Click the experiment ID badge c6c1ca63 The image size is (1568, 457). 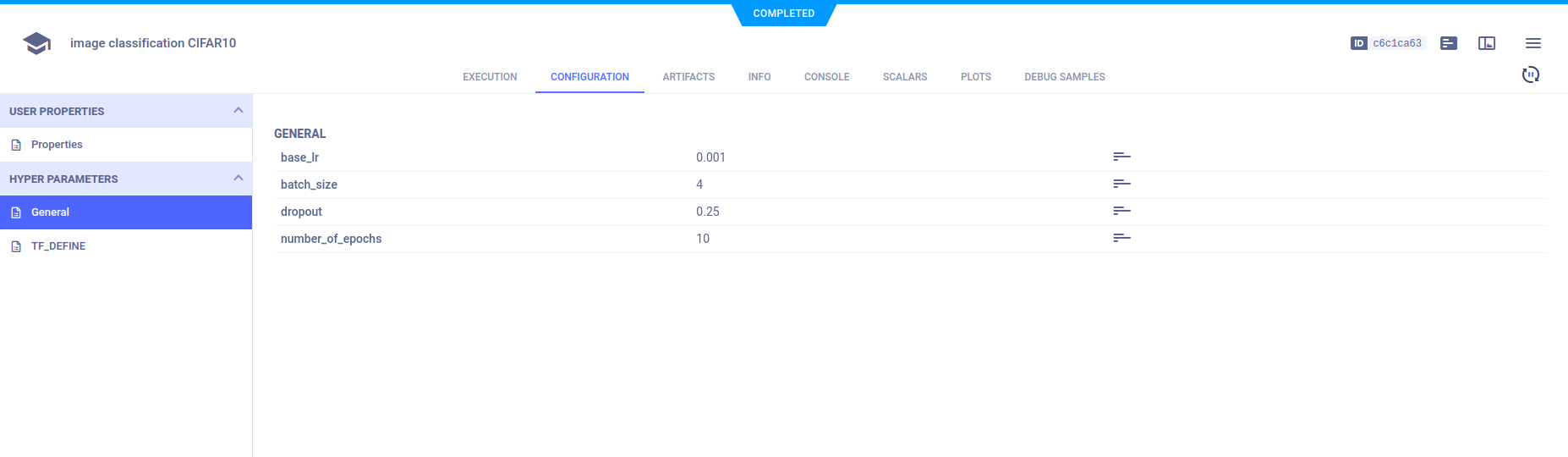1388,43
